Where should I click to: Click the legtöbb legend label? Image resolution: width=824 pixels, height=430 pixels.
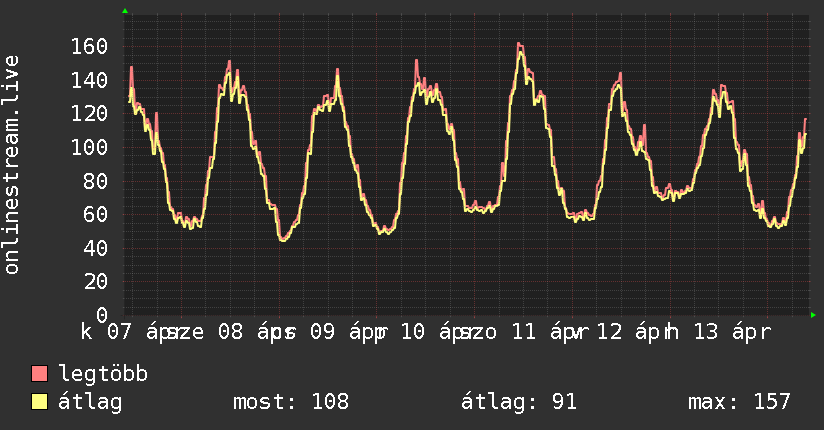pyautogui.click(x=103, y=375)
